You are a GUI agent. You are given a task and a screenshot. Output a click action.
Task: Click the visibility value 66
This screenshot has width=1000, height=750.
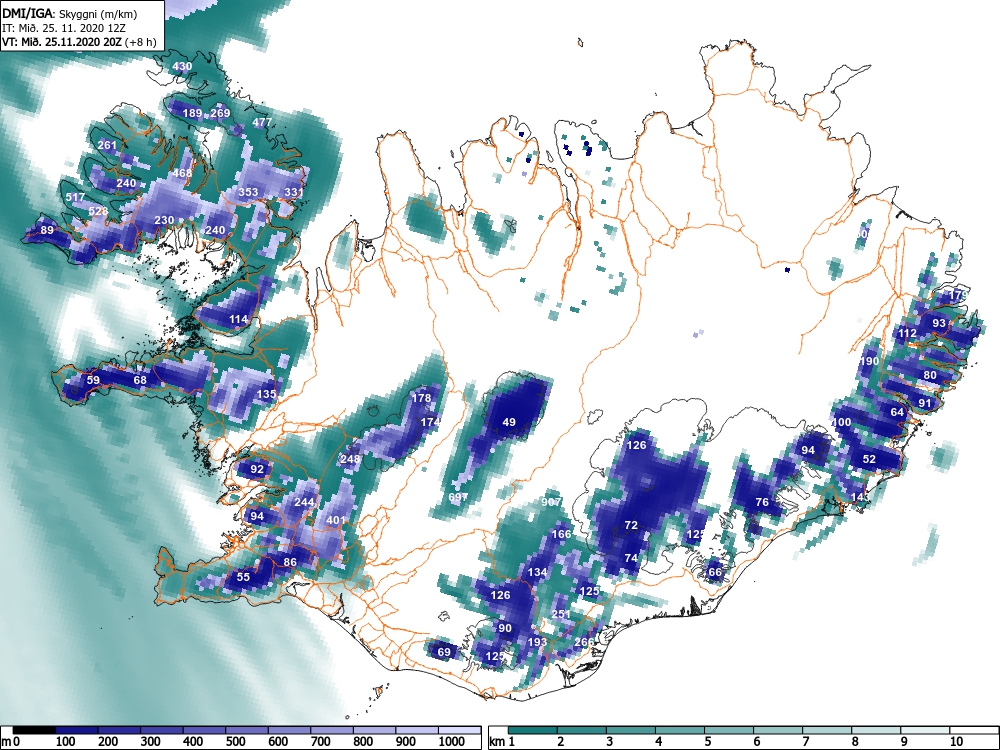point(715,572)
